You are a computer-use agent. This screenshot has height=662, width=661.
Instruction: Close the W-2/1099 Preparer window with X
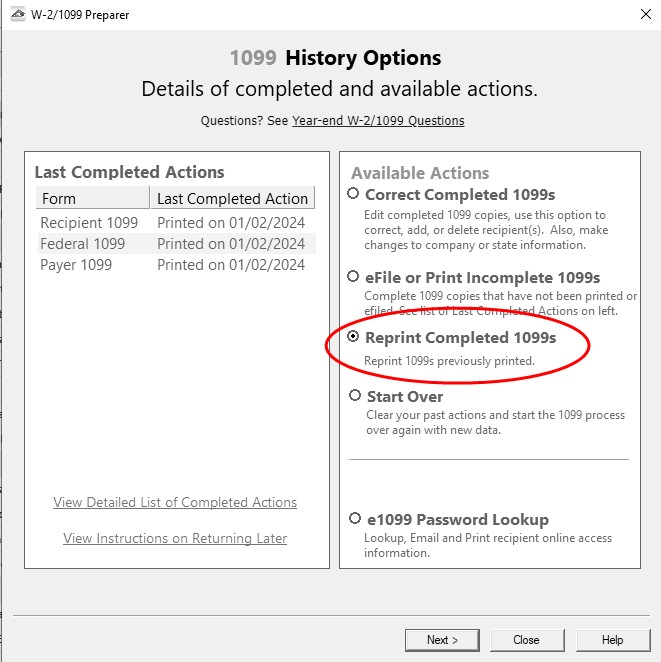(x=643, y=15)
